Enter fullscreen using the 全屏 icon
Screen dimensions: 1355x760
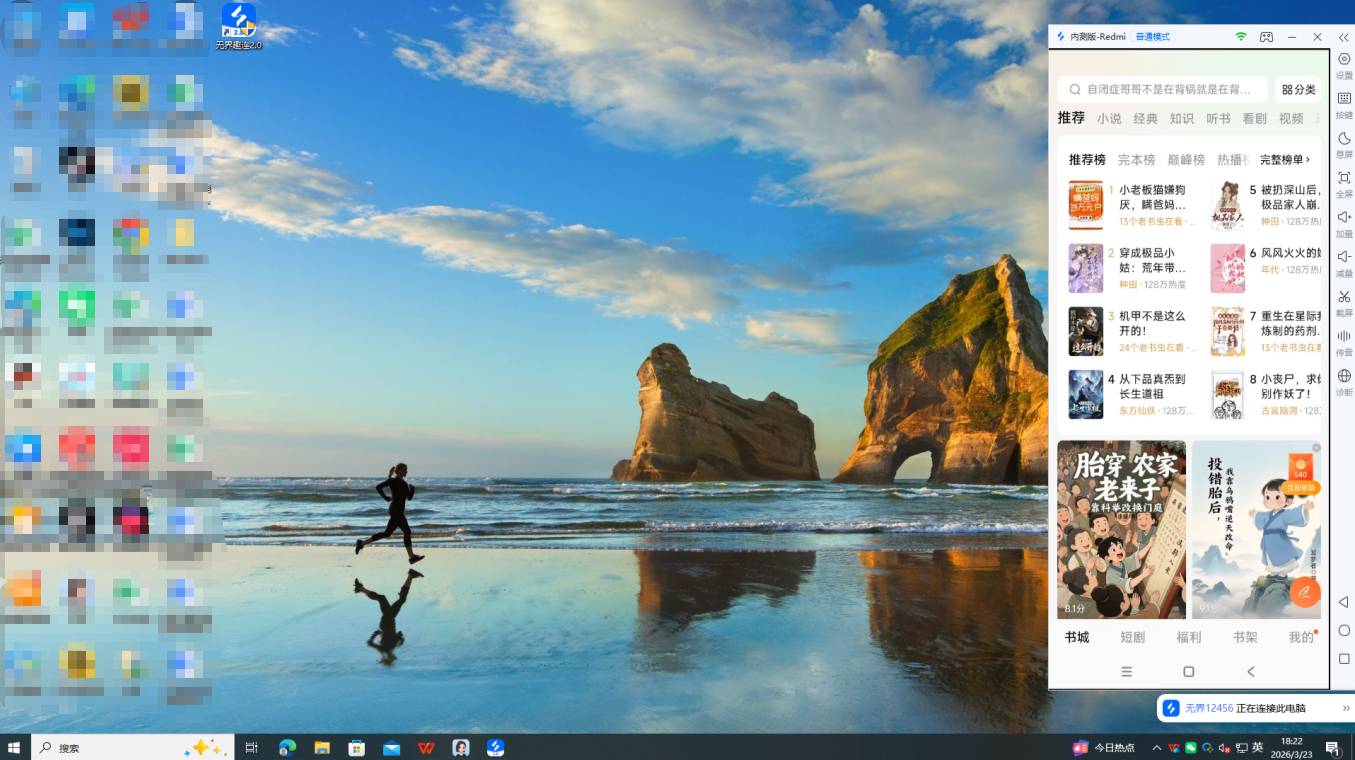click(x=1344, y=178)
